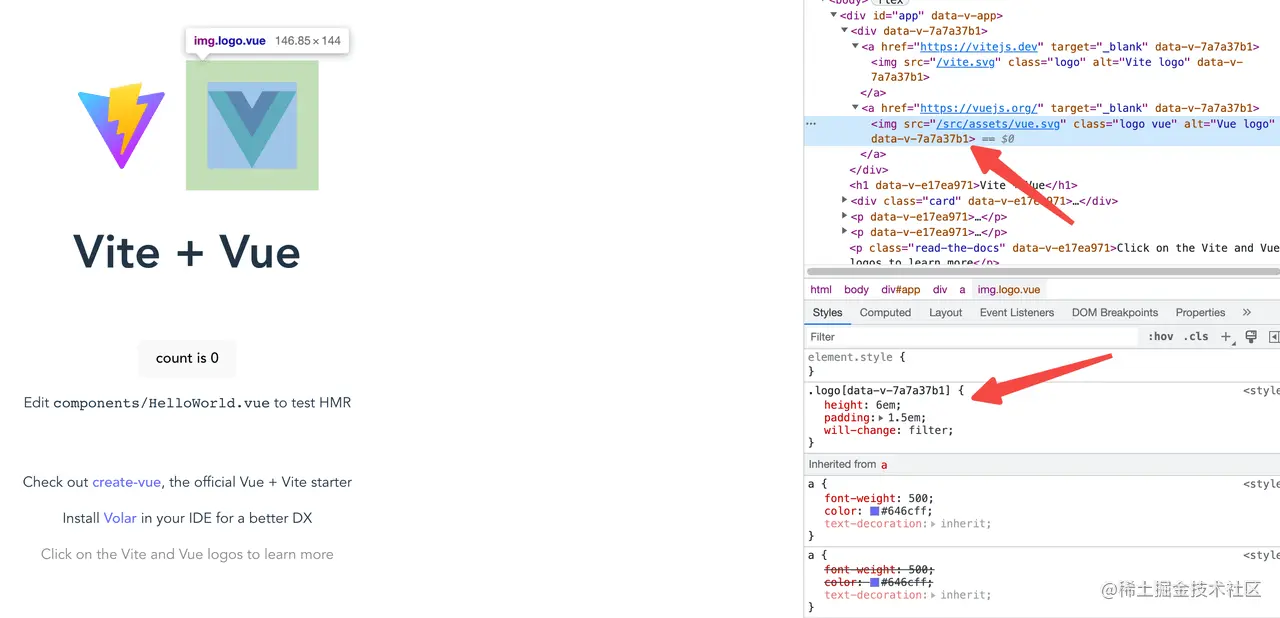The image size is (1280, 618).
Task: Follow the /src/assets/vue.svg src link
Action: coord(998,124)
